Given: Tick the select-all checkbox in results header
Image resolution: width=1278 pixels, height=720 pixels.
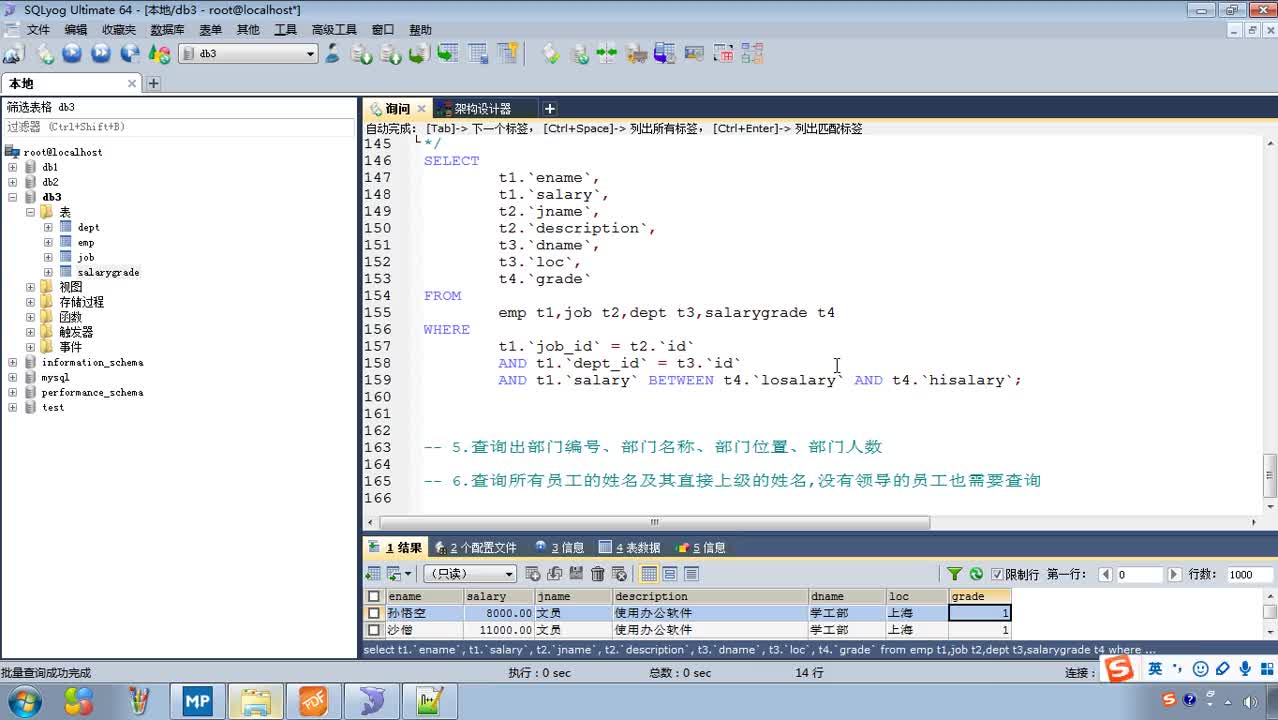Looking at the screenshot, I should (374, 597).
